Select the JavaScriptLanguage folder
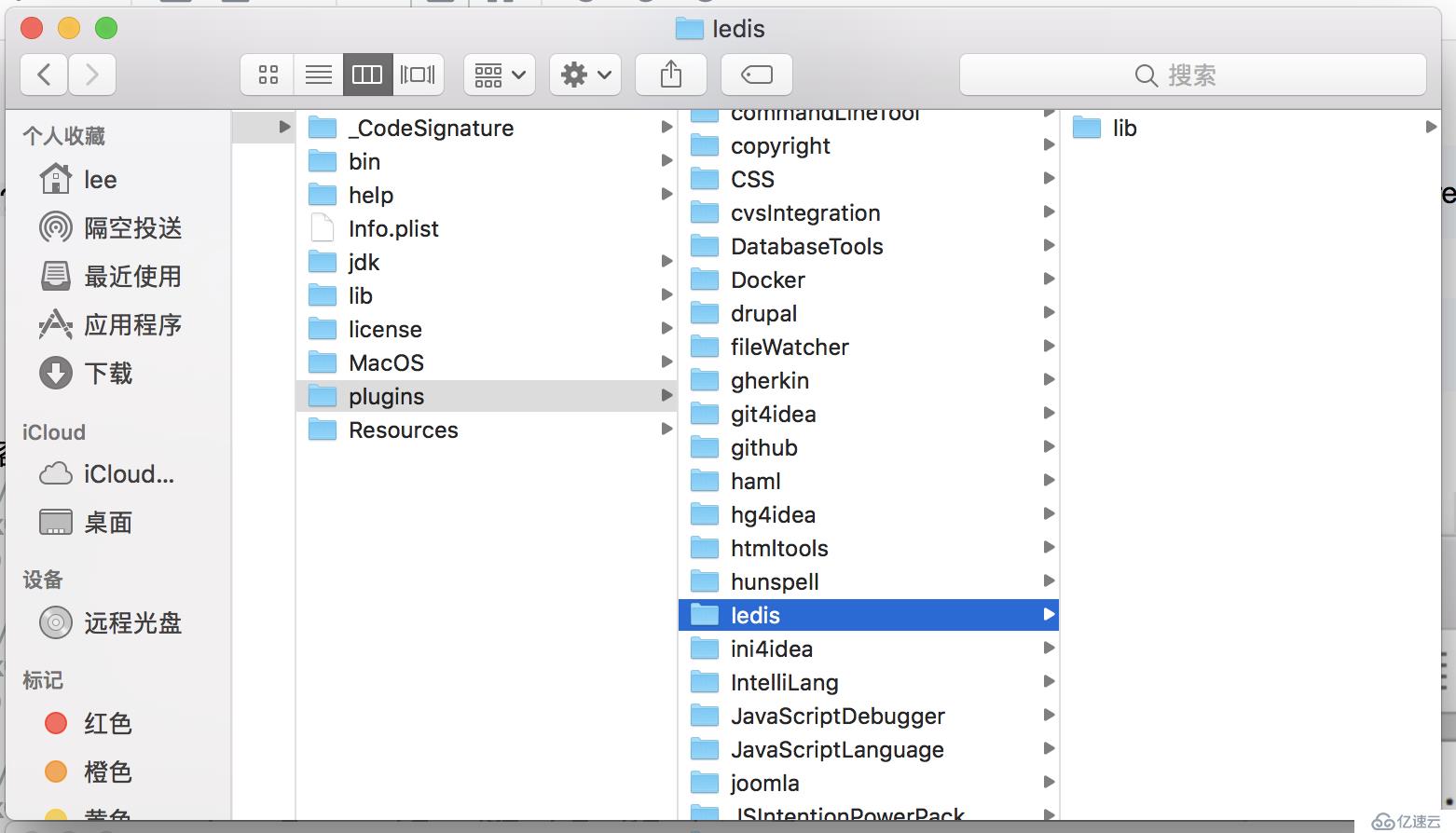The width and height of the screenshot is (1456, 833). coord(869,749)
